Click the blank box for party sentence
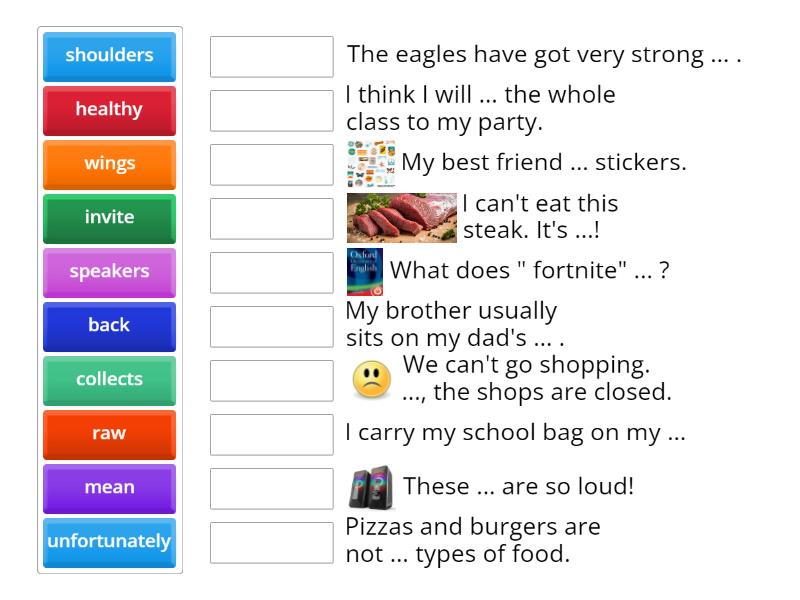The width and height of the screenshot is (800, 600). coord(272,111)
